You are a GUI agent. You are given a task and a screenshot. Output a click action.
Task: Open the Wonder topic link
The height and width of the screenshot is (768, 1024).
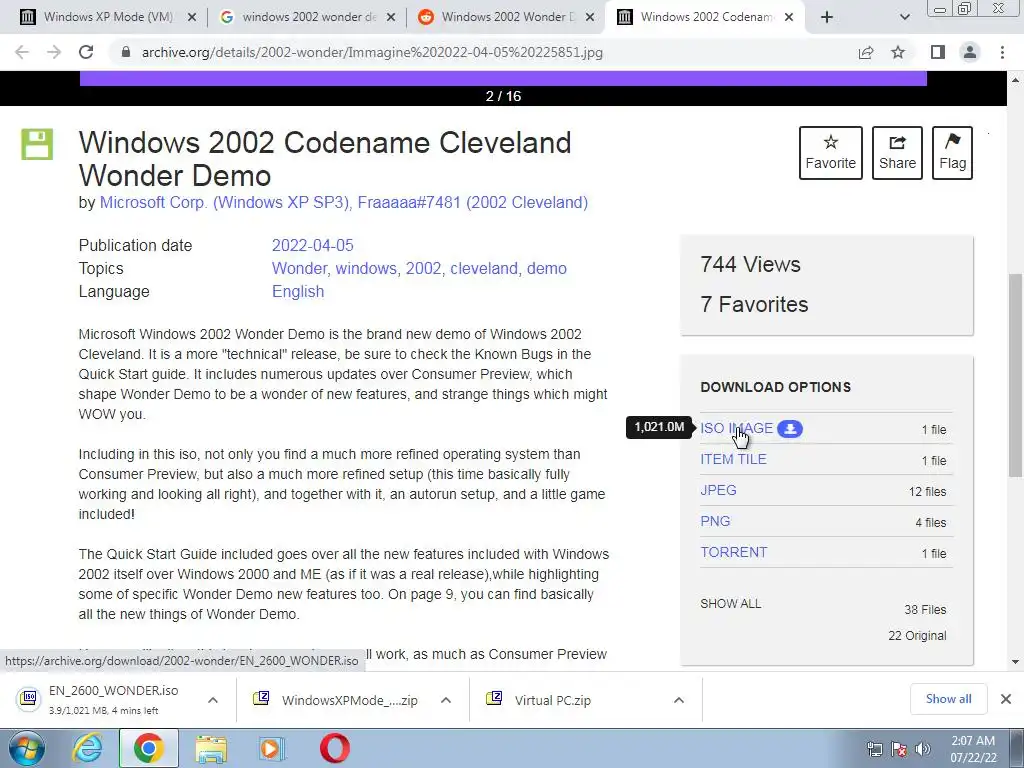coord(299,268)
